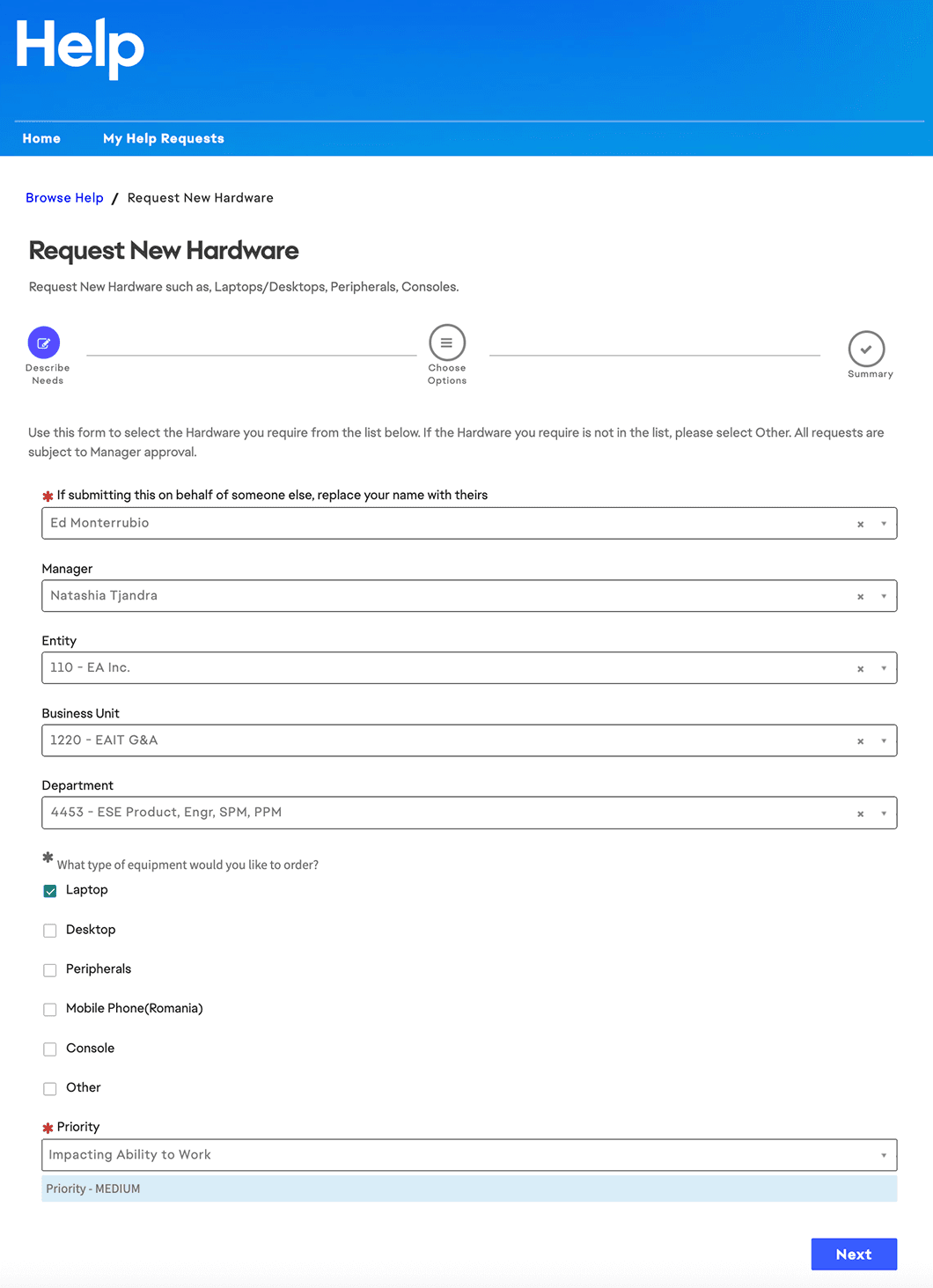Check the Desktop equipment option

tap(49, 931)
